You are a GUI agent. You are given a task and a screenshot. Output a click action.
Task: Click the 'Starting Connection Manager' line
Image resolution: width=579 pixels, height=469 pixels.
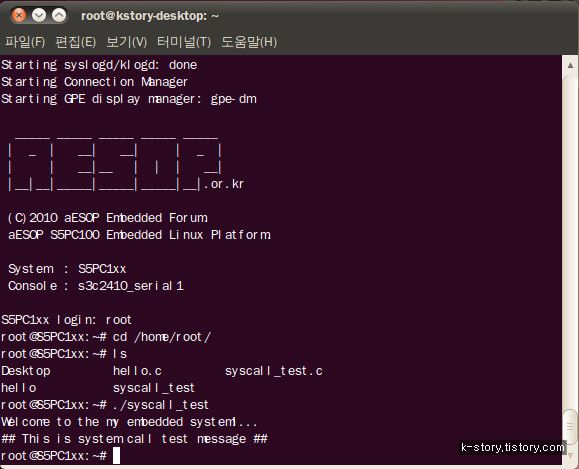click(95, 82)
